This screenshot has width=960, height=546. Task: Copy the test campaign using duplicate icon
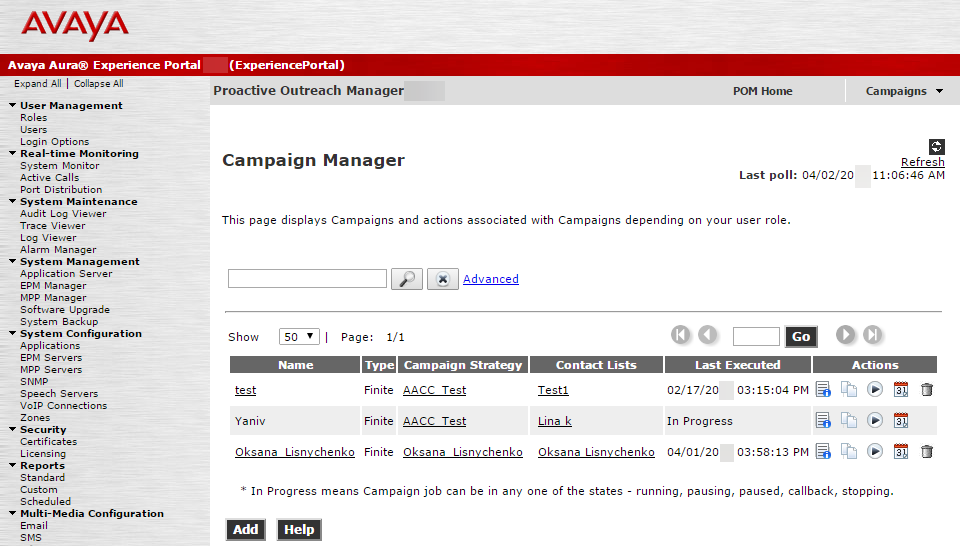click(849, 389)
